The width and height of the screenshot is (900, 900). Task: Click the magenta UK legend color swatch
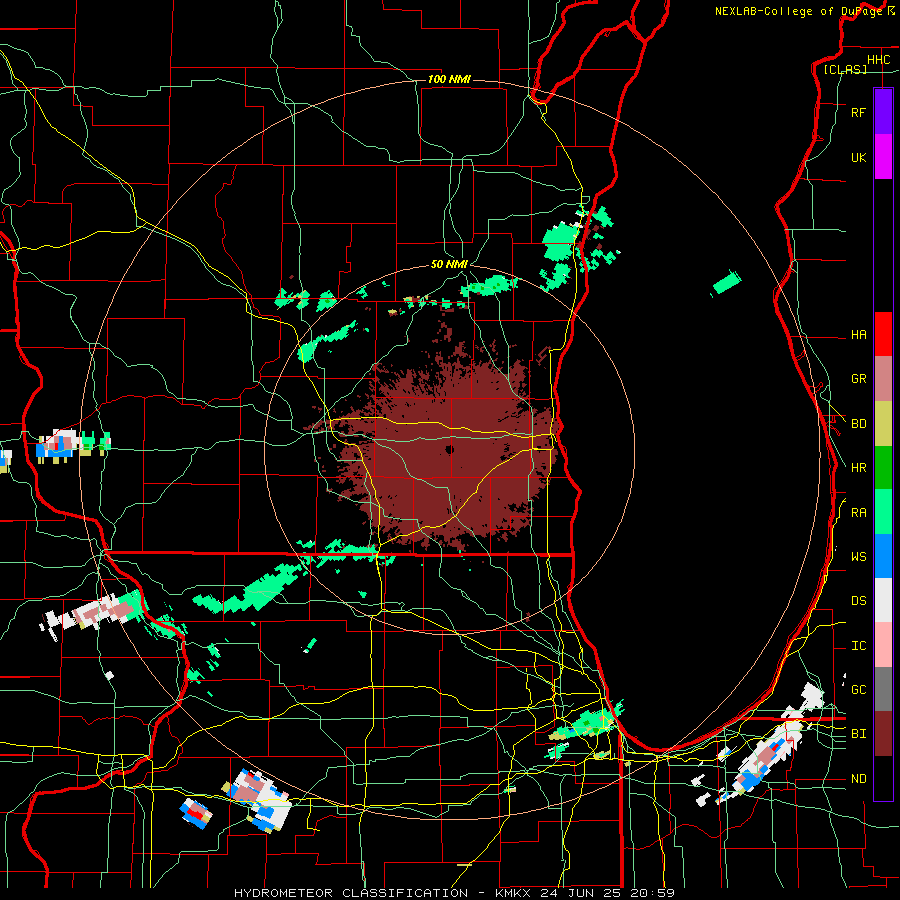[883, 157]
